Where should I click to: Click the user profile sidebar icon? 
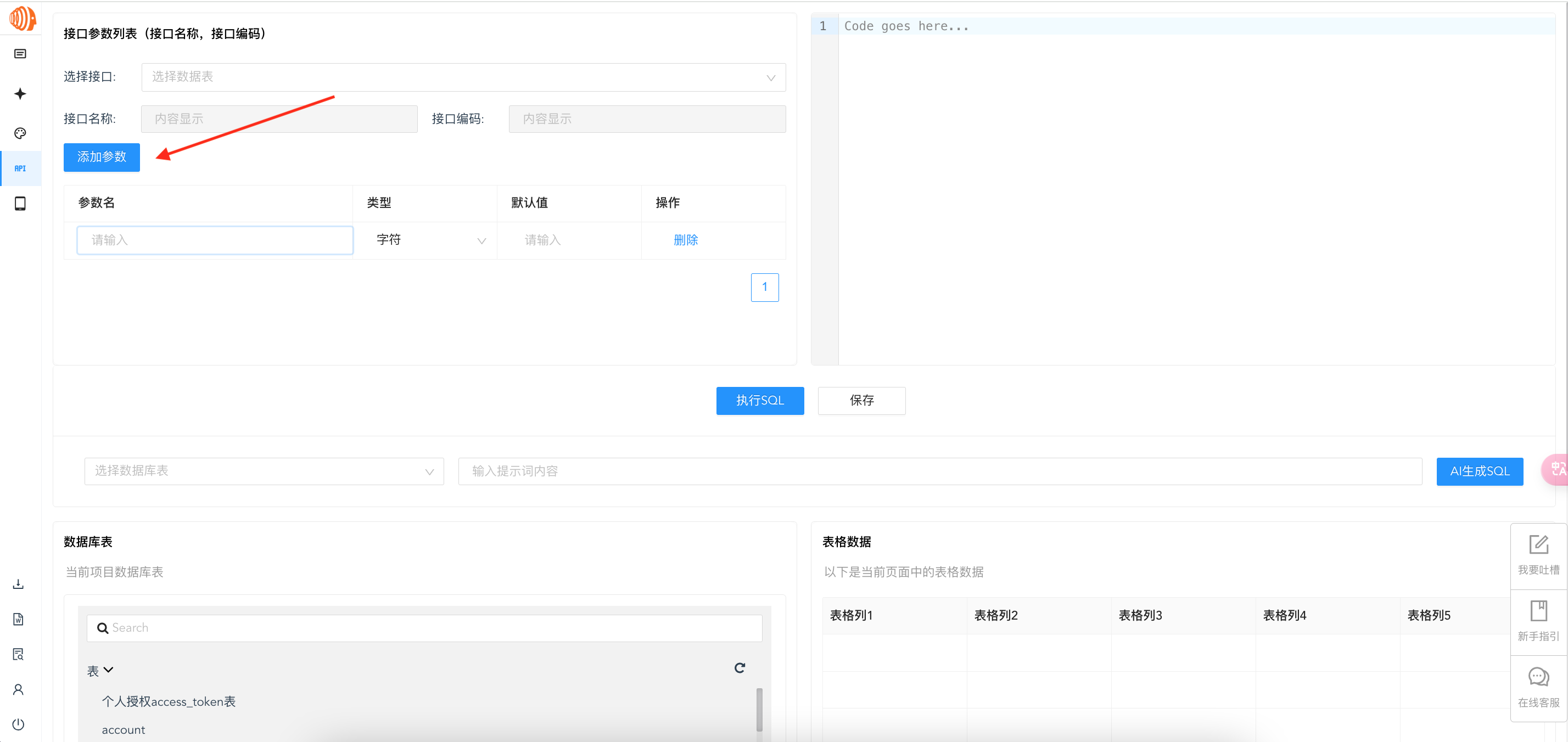(x=18, y=689)
